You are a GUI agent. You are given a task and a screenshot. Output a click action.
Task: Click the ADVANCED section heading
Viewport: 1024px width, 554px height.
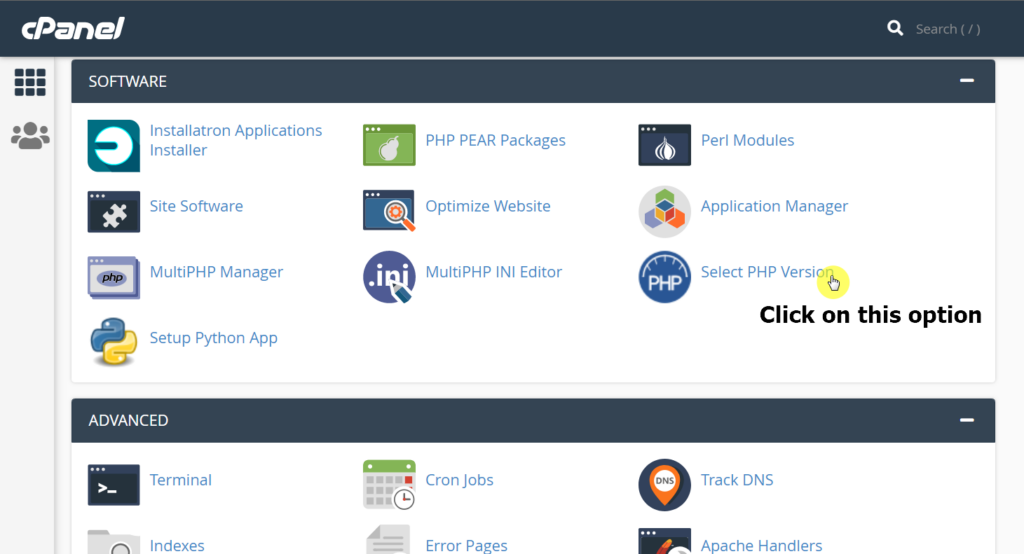tap(128, 420)
